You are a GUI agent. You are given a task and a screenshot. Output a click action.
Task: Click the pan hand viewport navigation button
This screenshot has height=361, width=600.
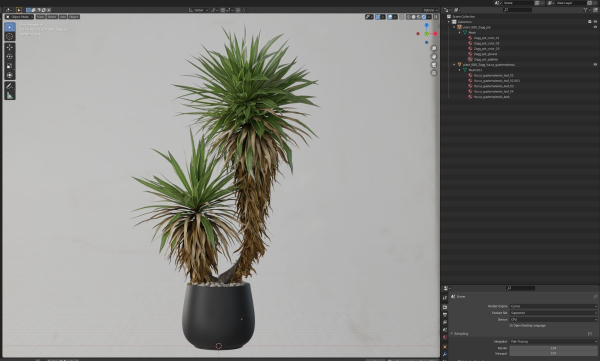pos(434,56)
